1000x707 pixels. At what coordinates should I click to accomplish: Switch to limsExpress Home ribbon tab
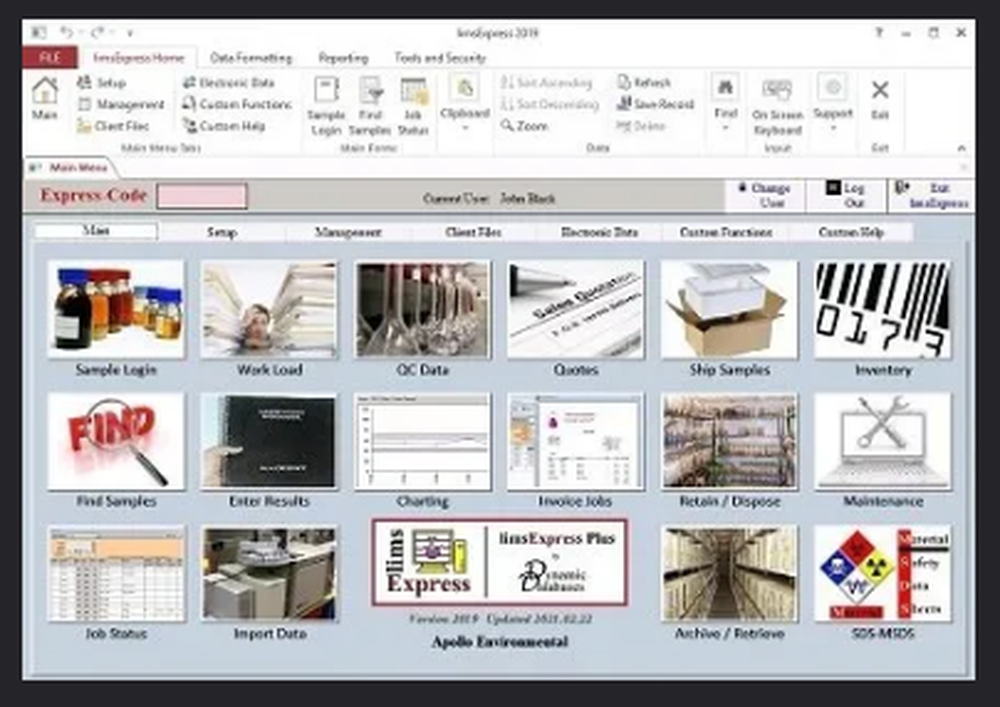point(138,58)
